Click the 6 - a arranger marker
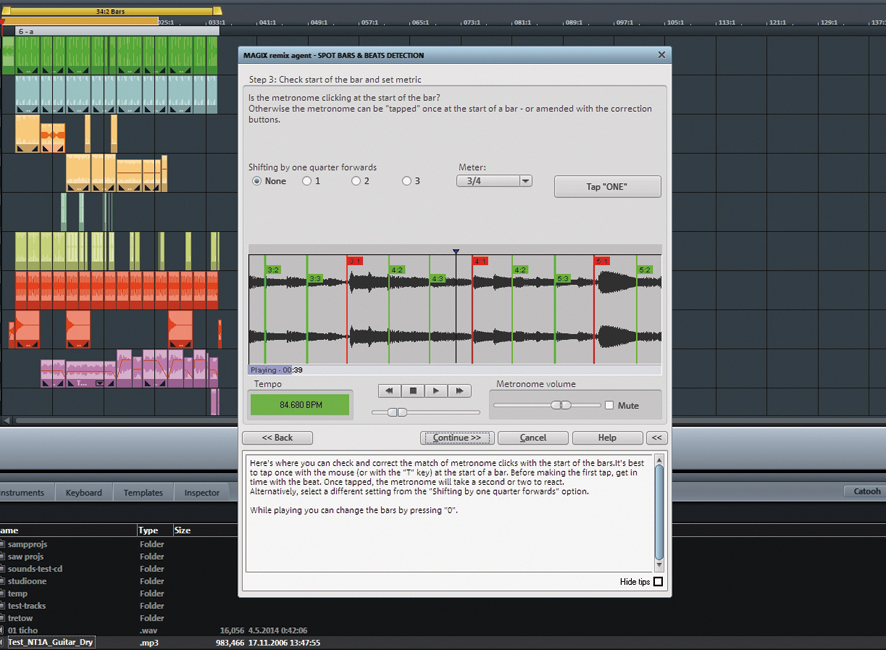 118,32
